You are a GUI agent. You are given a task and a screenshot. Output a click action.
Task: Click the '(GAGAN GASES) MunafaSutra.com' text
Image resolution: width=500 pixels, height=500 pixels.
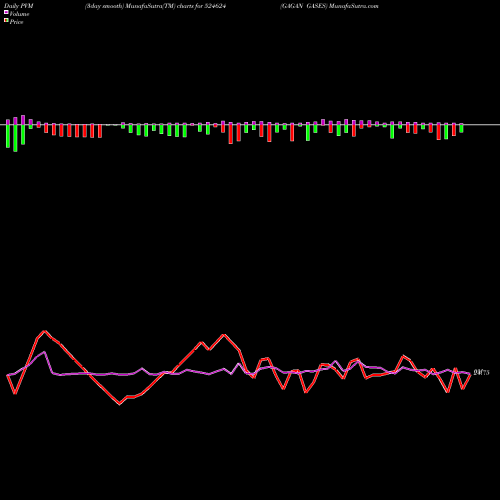click(329, 6)
